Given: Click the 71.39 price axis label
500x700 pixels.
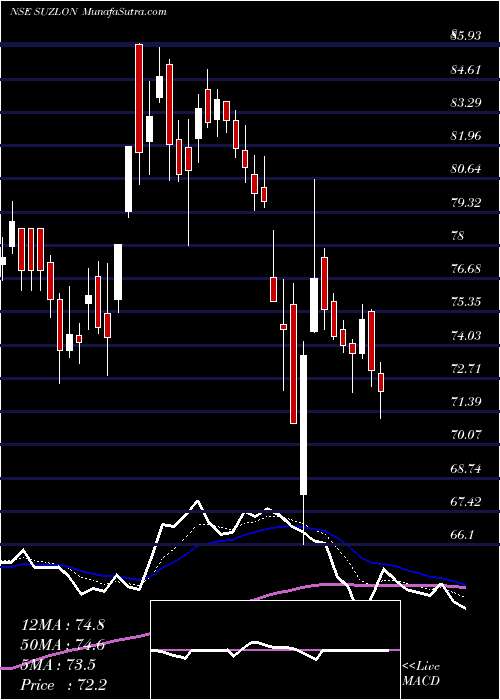Looking at the screenshot, I should 466,402.
